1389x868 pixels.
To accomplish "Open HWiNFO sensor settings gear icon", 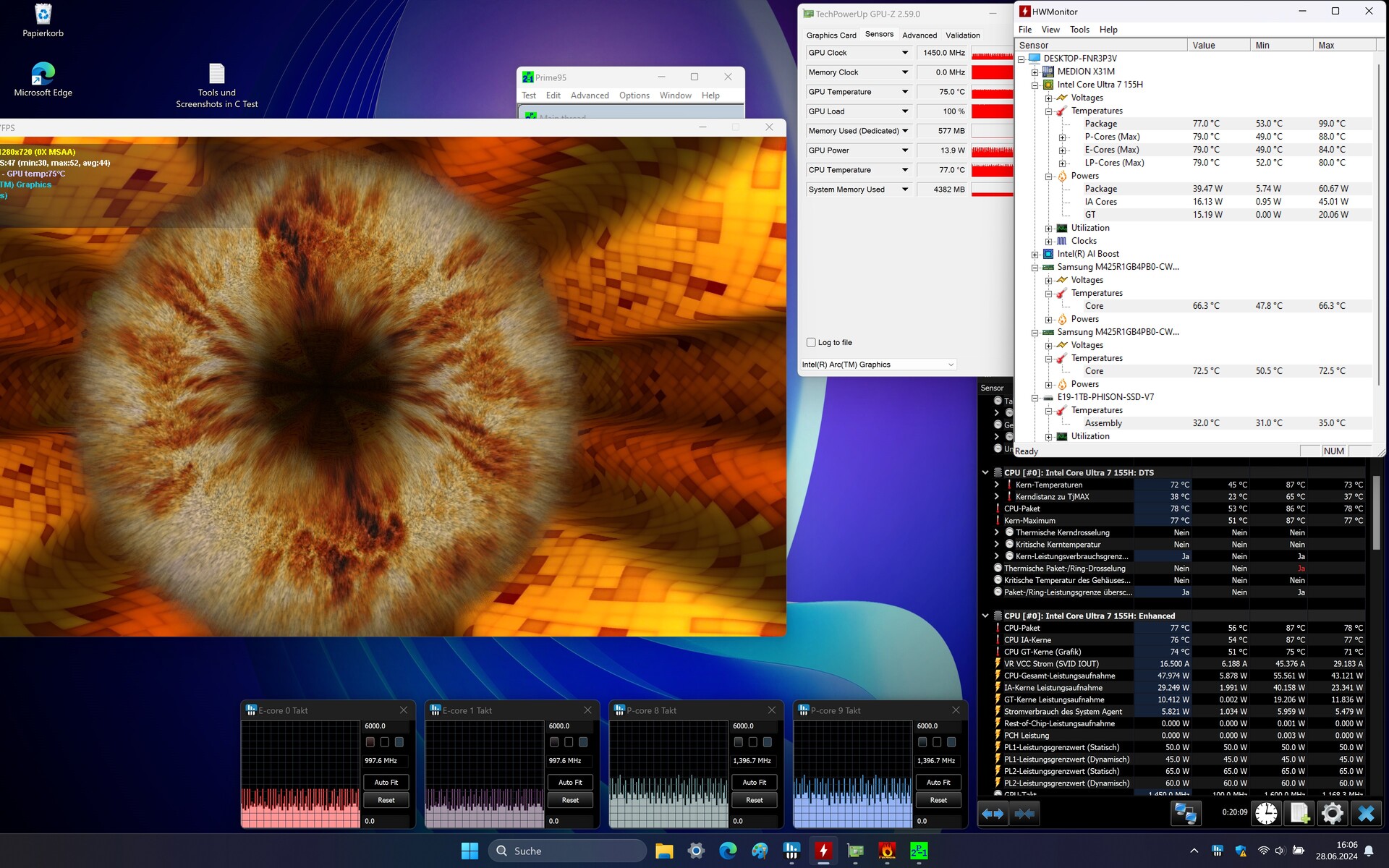I will pyautogui.click(x=1332, y=814).
